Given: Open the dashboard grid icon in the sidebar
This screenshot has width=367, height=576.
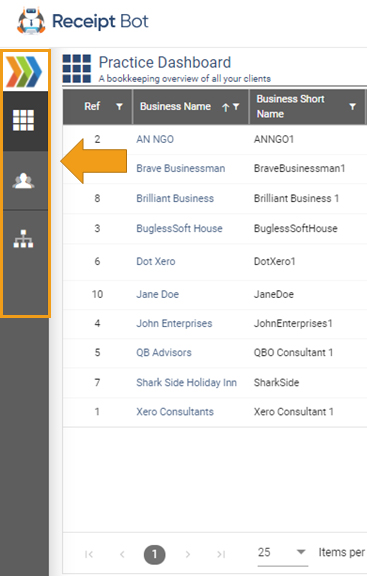Looking at the screenshot, I should click(24, 120).
